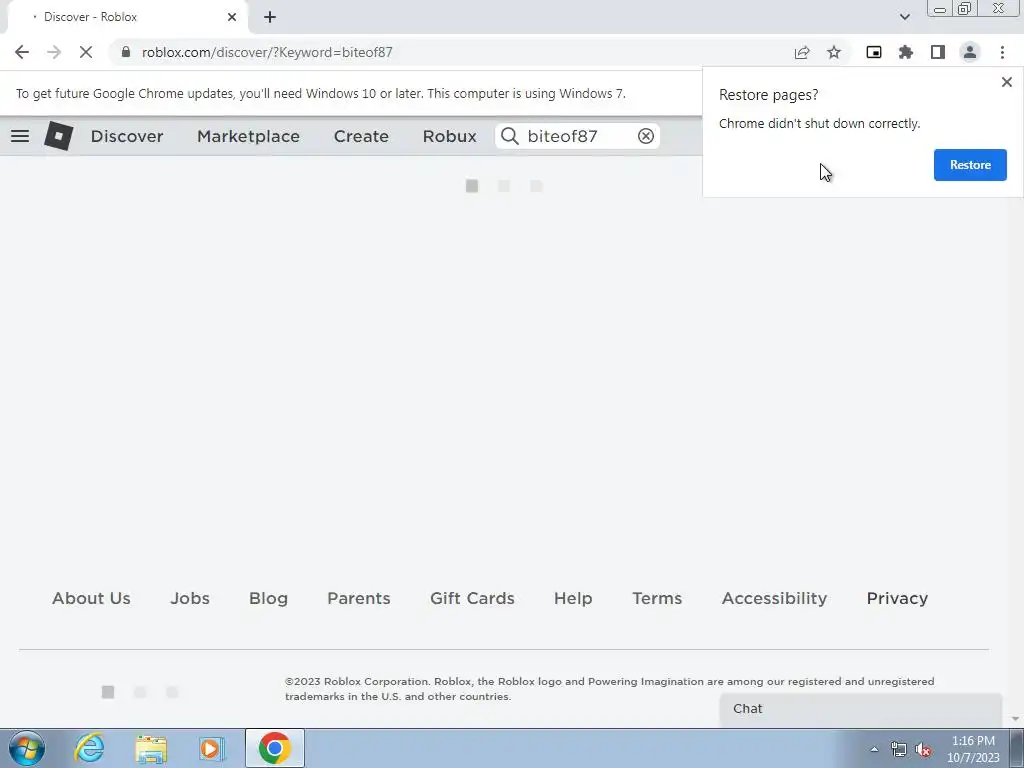1024x768 pixels.
Task: Open the Discover nav item
Action: pyautogui.click(x=127, y=136)
